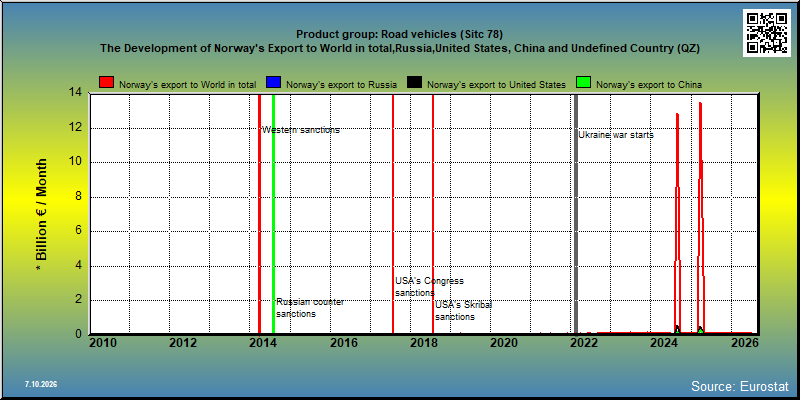This screenshot has width=800, height=400.
Task: Click the date stamp 7.10.2026
Action: (40, 384)
